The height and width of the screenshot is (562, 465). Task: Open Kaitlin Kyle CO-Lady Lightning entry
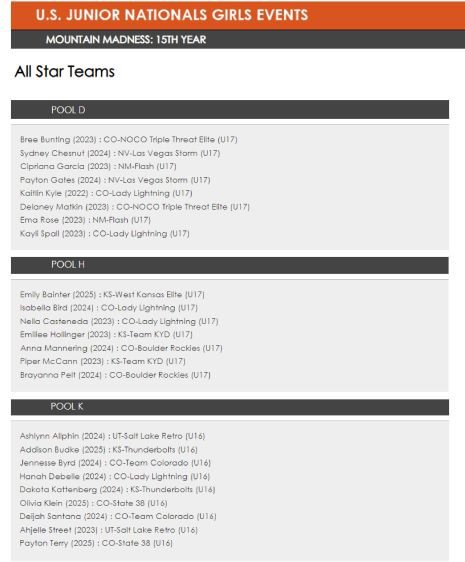coord(106,193)
